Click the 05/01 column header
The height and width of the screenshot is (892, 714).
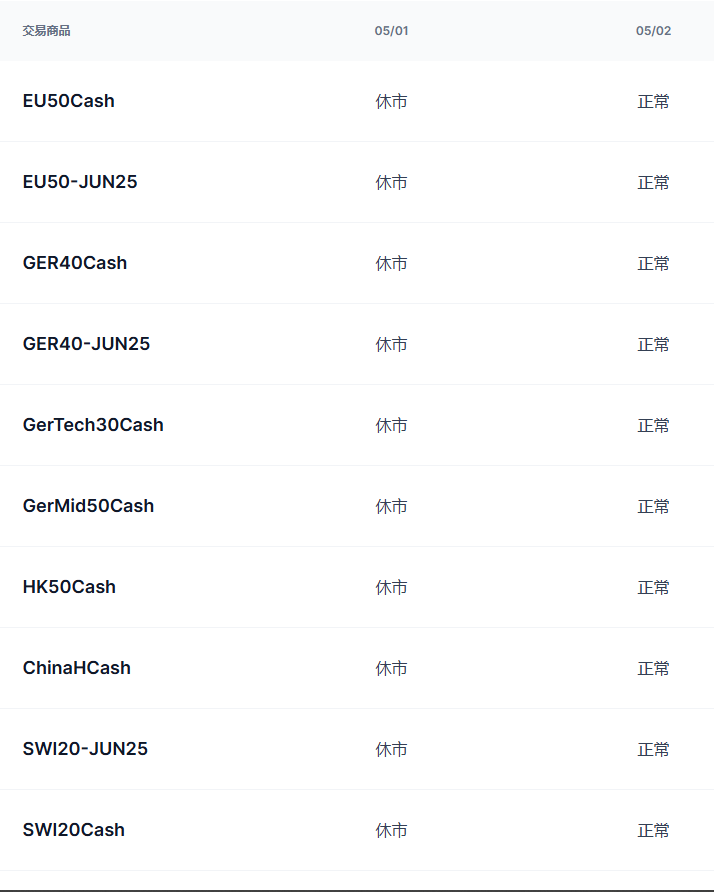tap(391, 31)
